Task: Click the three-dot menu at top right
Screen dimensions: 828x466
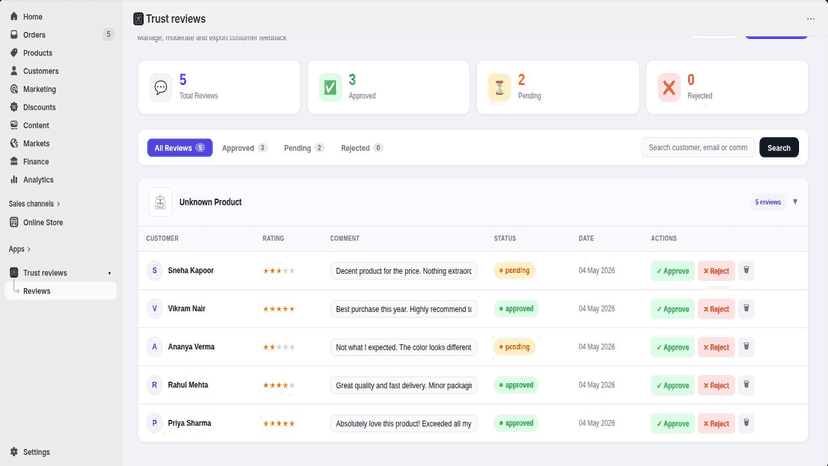Action: click(811, 19)
